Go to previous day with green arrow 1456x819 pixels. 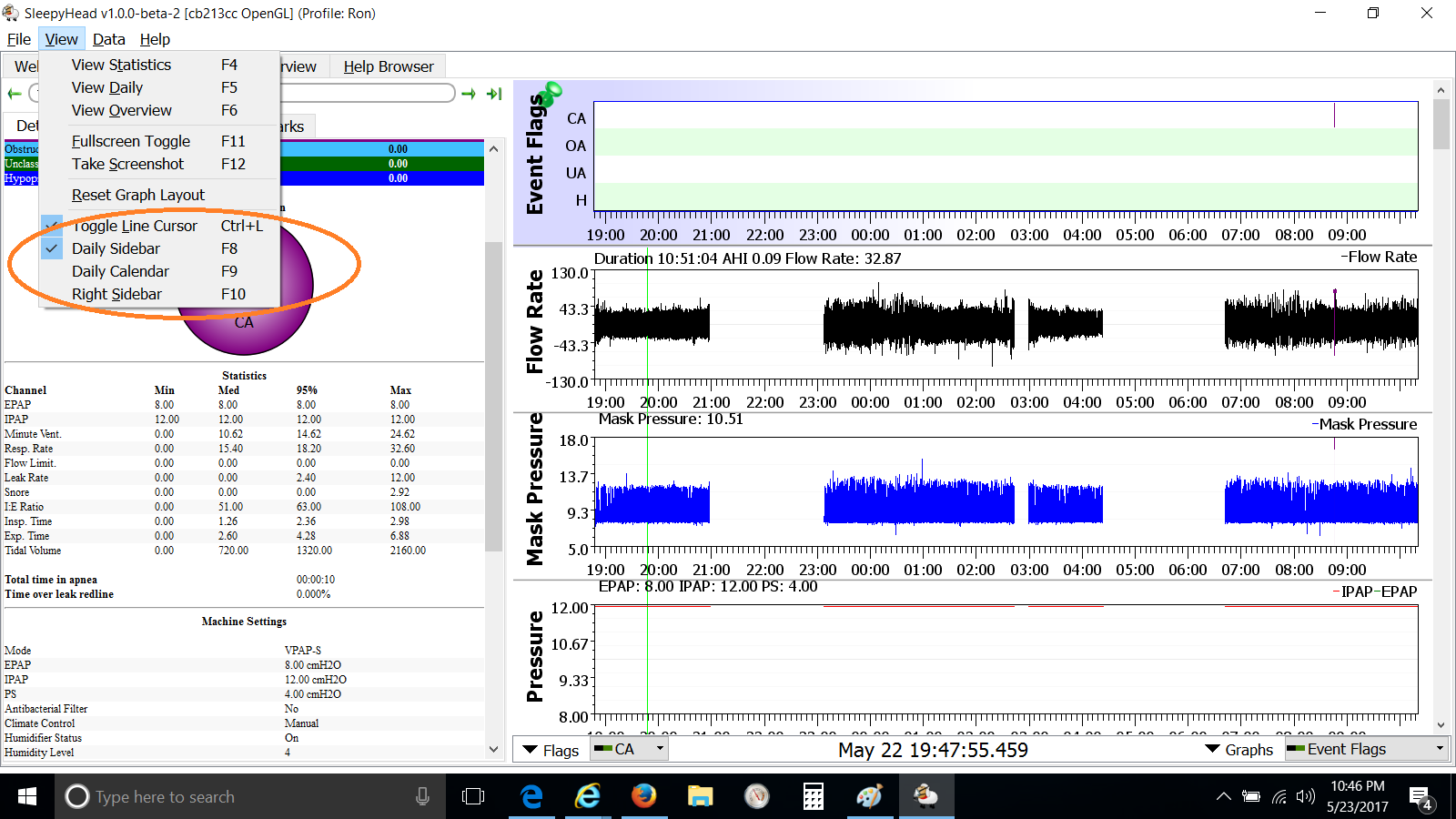tap(15, 94)
